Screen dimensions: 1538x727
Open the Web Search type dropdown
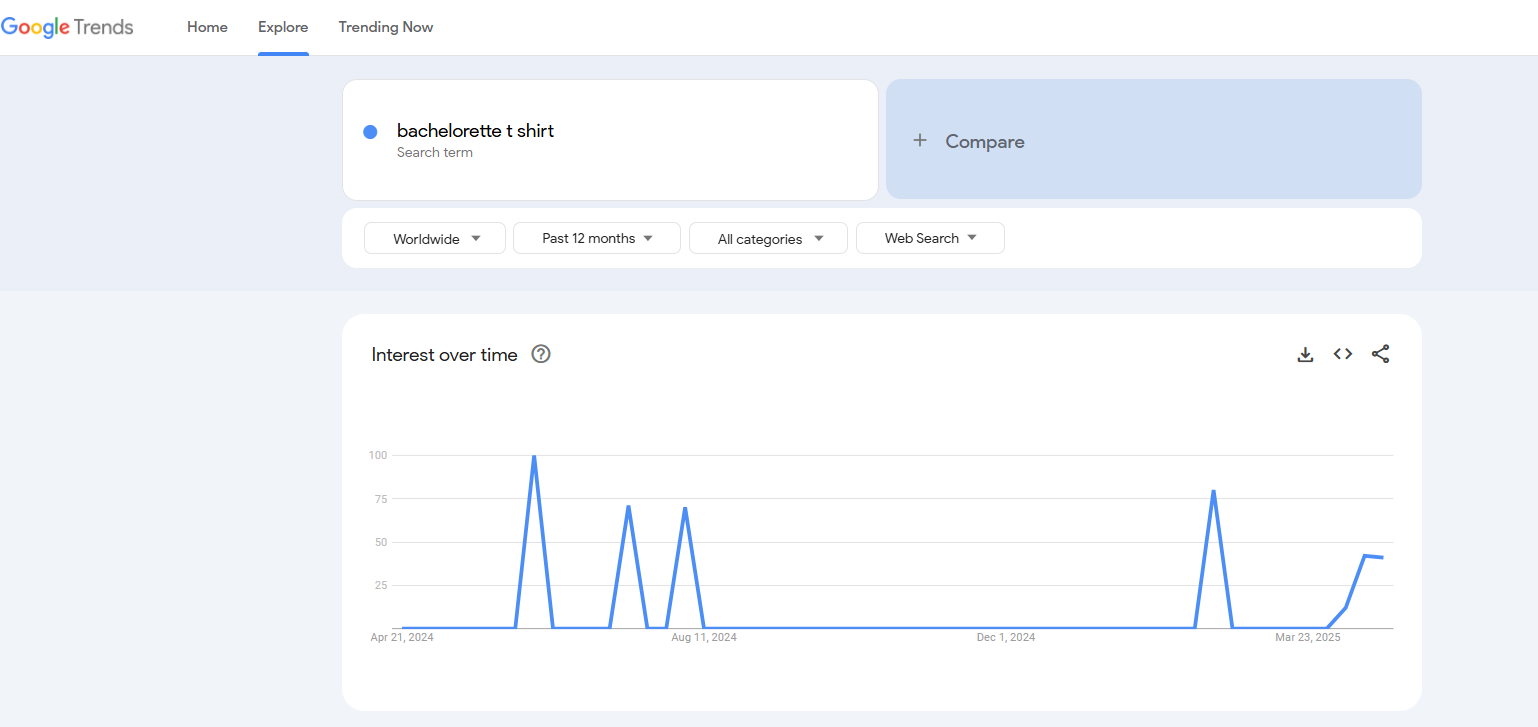coord(930,238)
